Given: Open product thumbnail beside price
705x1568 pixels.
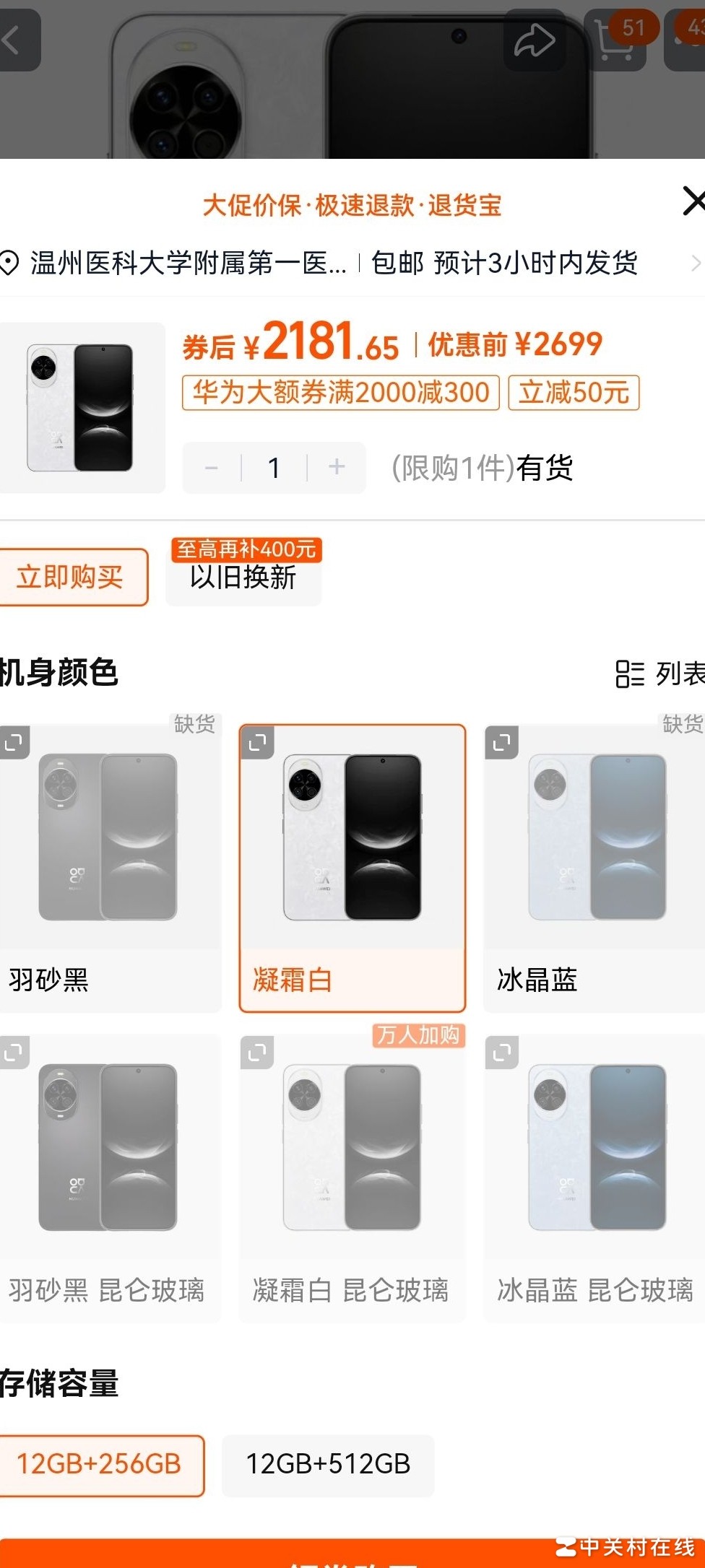Looking at the screenshot, I should 81,408.
